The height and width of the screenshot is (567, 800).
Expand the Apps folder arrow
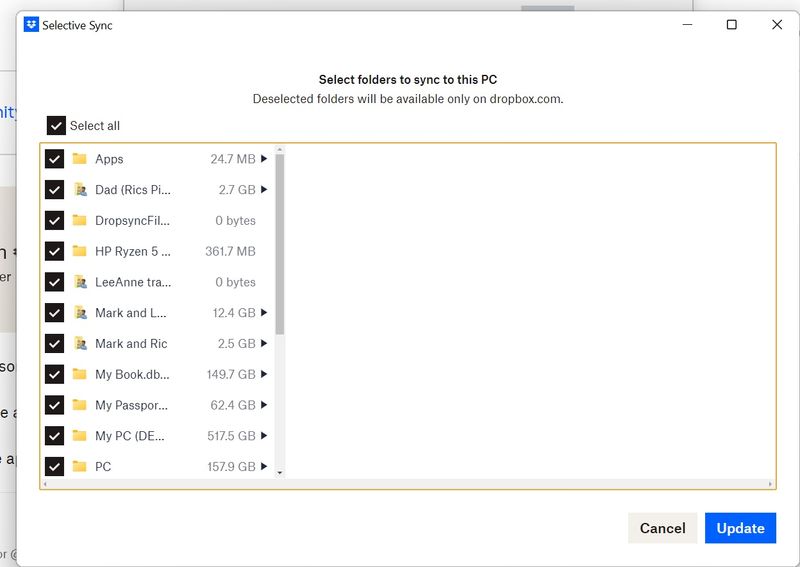[264, 159]
